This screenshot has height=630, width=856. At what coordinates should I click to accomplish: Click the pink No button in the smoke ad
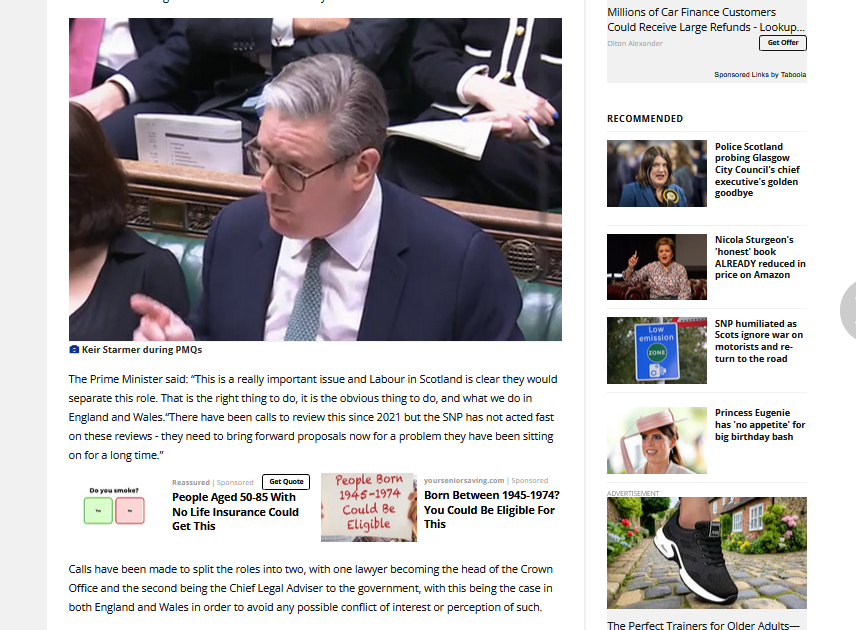click(x=130, y=510)
